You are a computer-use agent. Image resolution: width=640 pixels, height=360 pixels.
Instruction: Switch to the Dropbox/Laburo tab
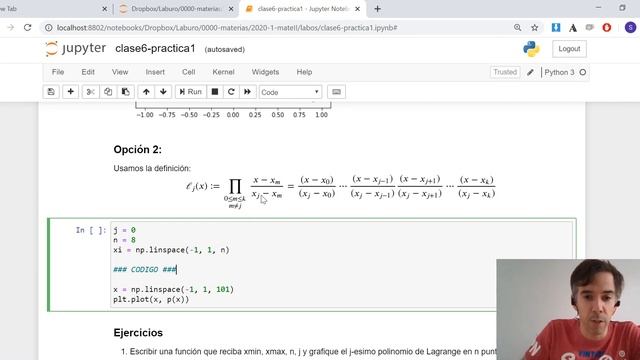click(x=176, y=9)
